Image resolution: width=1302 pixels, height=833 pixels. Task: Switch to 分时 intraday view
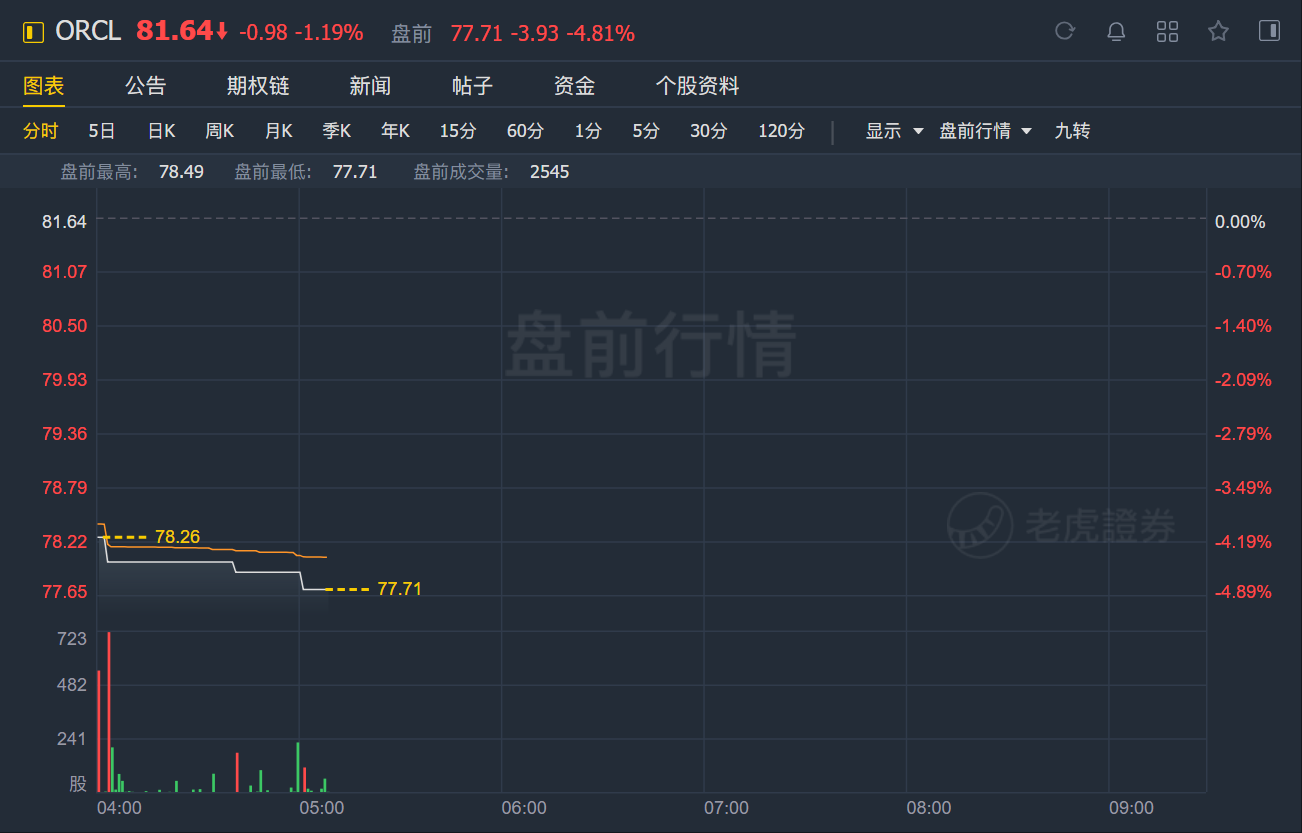tap(41, 131)
